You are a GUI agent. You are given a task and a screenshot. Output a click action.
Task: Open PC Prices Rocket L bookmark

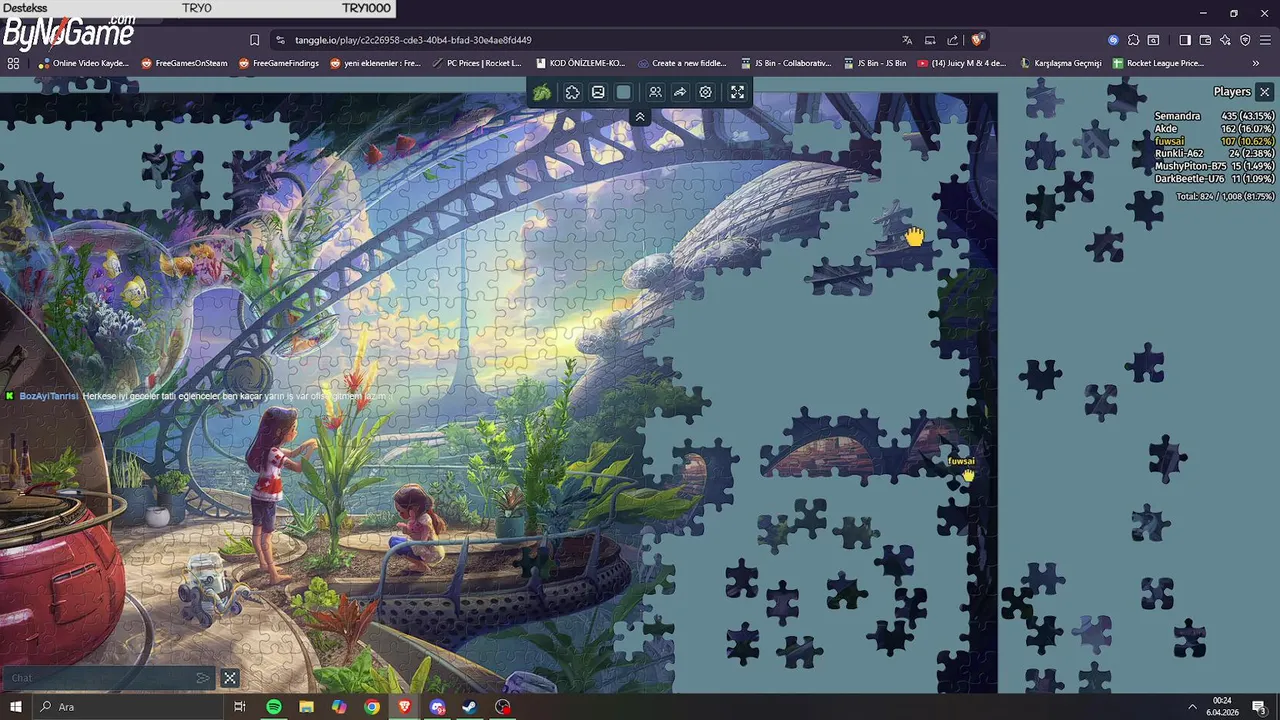[477, 63]
